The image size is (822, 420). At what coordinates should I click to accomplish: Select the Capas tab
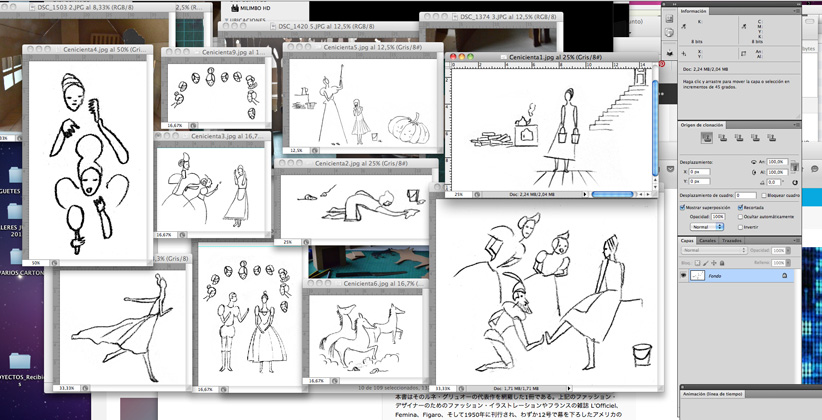(687, 241)
